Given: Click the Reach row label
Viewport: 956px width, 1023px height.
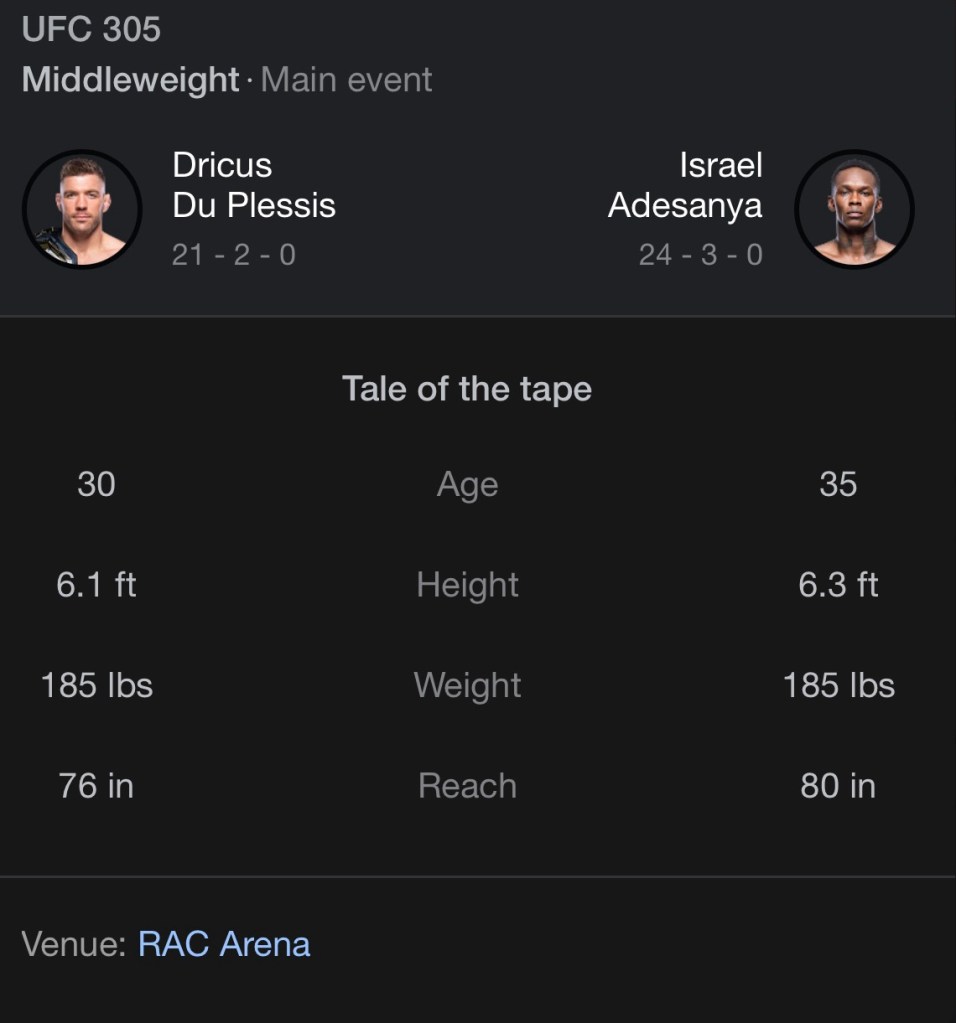Looking at the screenshot, I should pos(467,785).
